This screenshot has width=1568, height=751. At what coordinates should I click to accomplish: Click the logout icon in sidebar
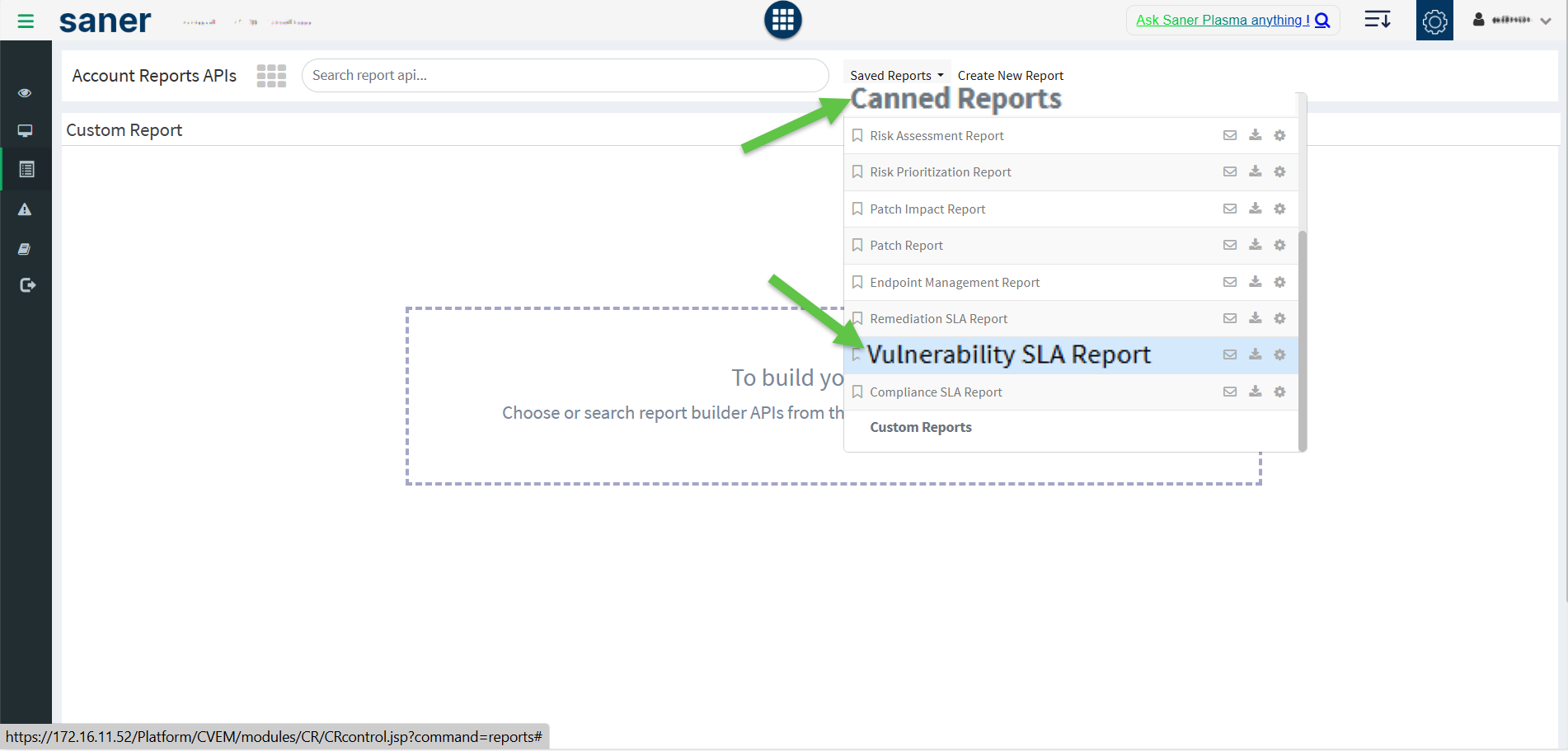tap(27, 285)
